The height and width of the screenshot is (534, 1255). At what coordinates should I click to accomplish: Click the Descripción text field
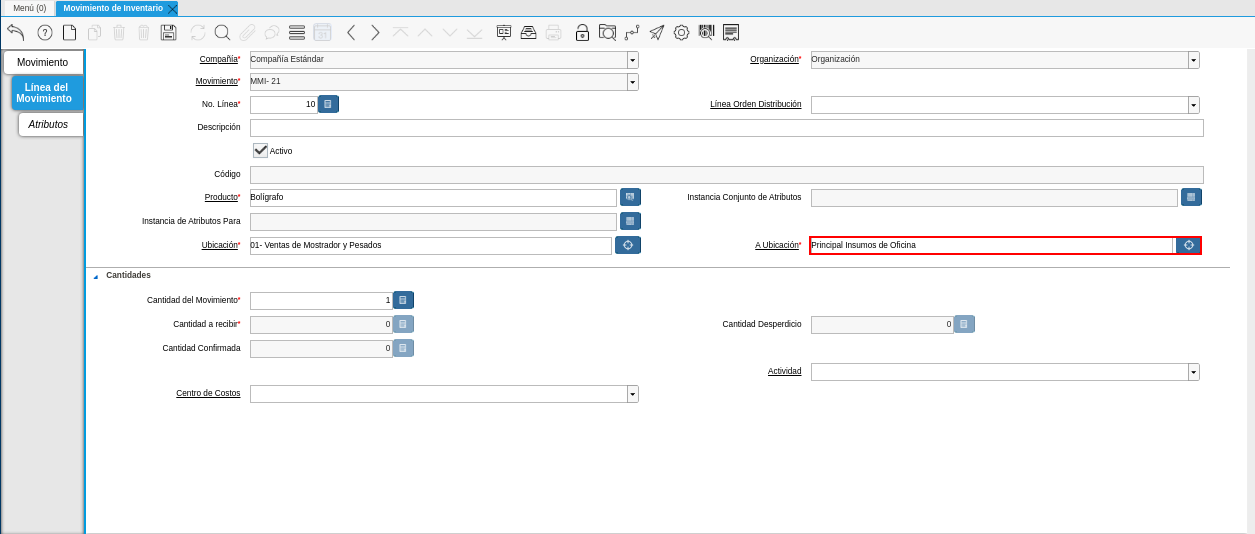pyautogui.click(x=726, y=128)
